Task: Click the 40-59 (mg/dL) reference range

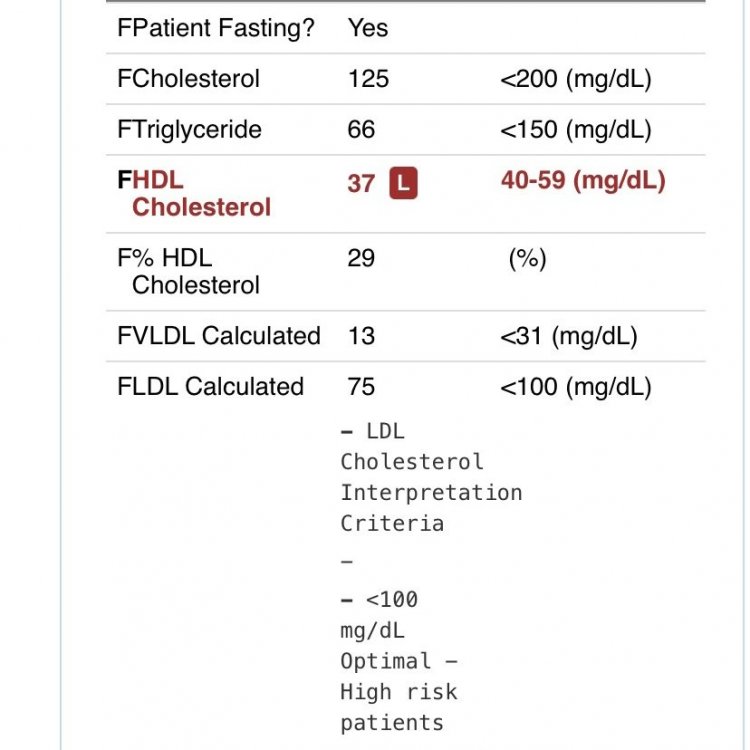Action: tap(582, 180)
